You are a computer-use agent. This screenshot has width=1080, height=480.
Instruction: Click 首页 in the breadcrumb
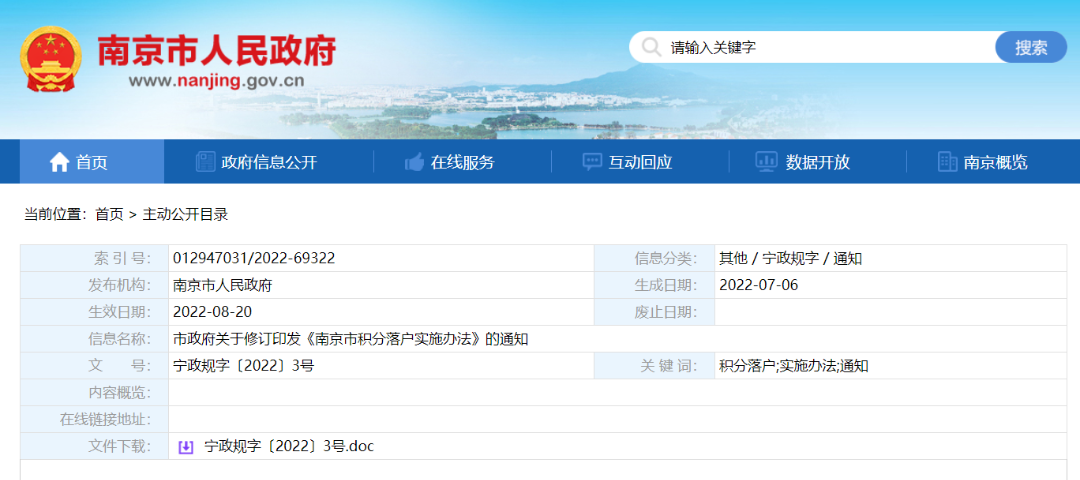point(109,214)
